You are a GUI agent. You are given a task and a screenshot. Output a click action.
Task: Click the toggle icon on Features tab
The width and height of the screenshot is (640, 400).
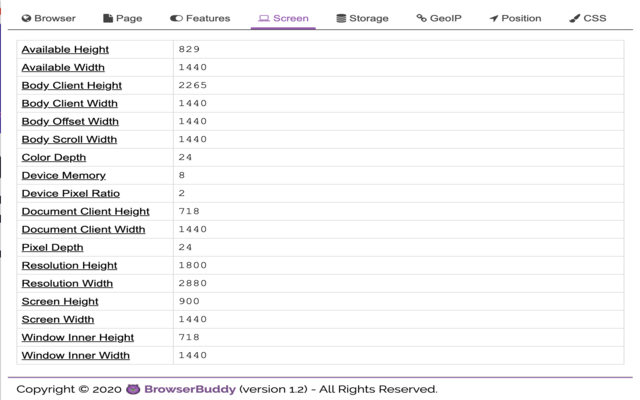coord(176,18)
